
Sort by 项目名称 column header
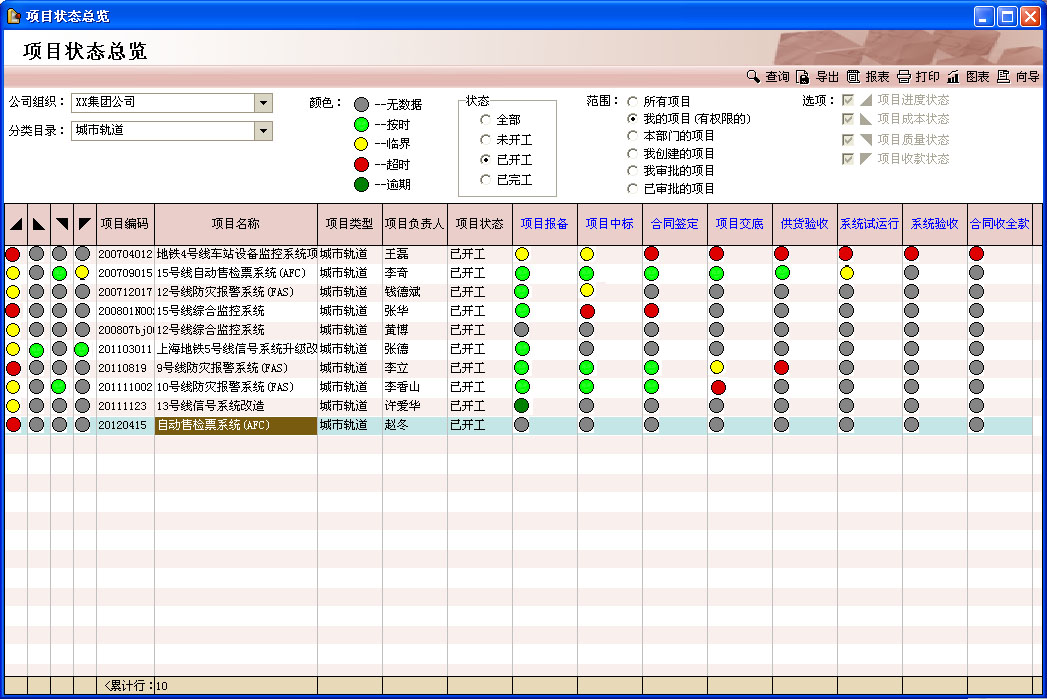[236, 224]
